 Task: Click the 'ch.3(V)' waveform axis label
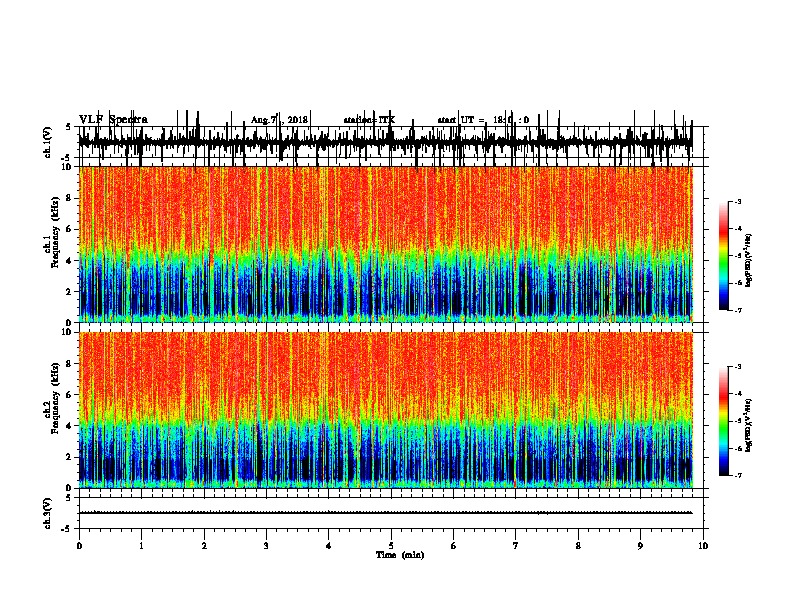pyautogui.click(x=48, y=513)
